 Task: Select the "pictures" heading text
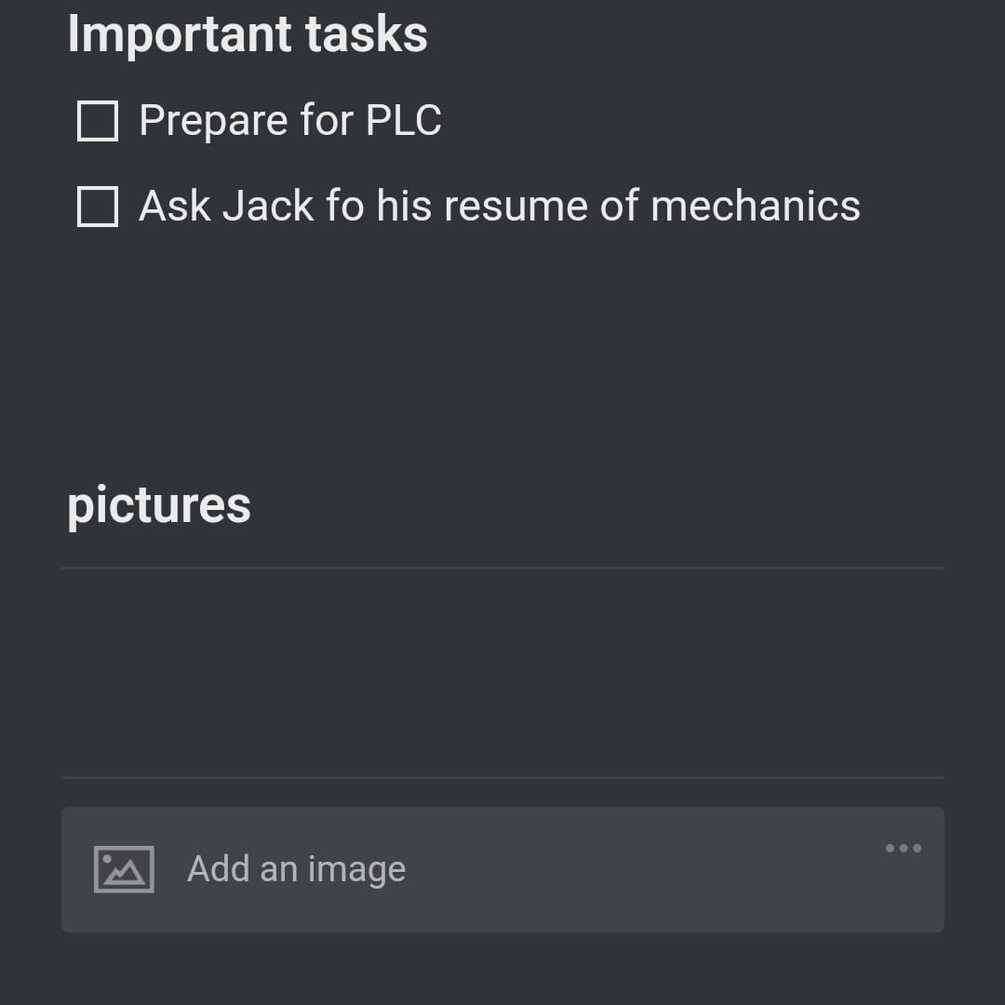(x=159, y=504)
